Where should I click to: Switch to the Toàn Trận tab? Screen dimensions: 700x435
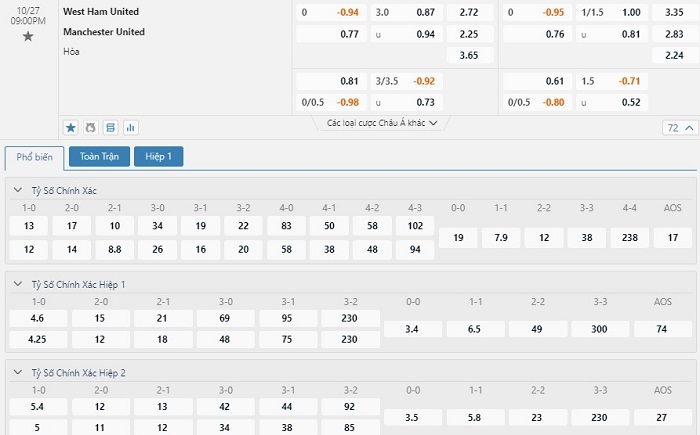(99, 156)
